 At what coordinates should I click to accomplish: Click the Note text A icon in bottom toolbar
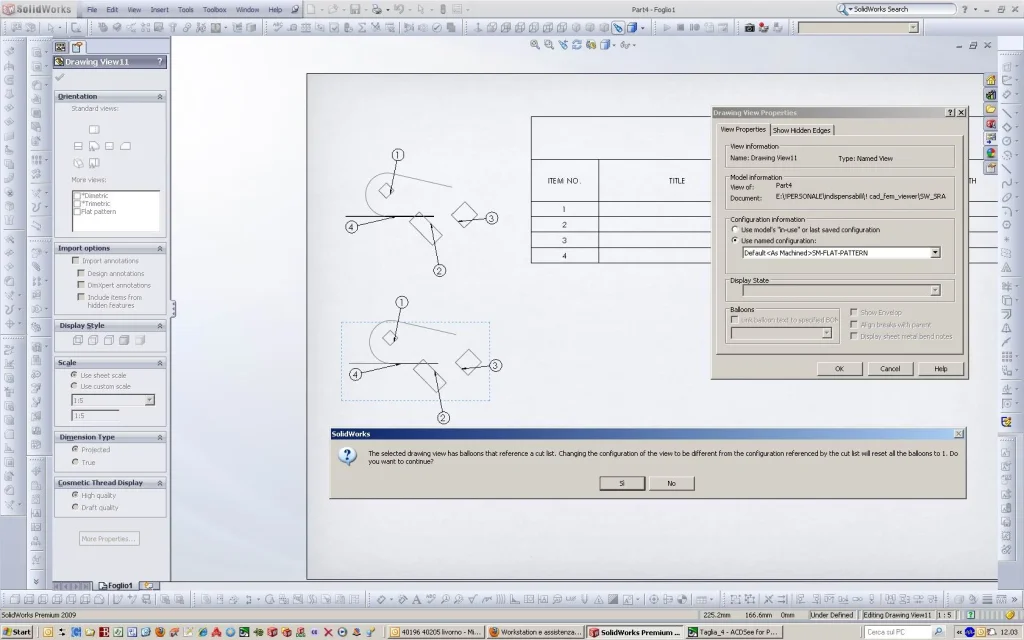click(x=416, y=599)
